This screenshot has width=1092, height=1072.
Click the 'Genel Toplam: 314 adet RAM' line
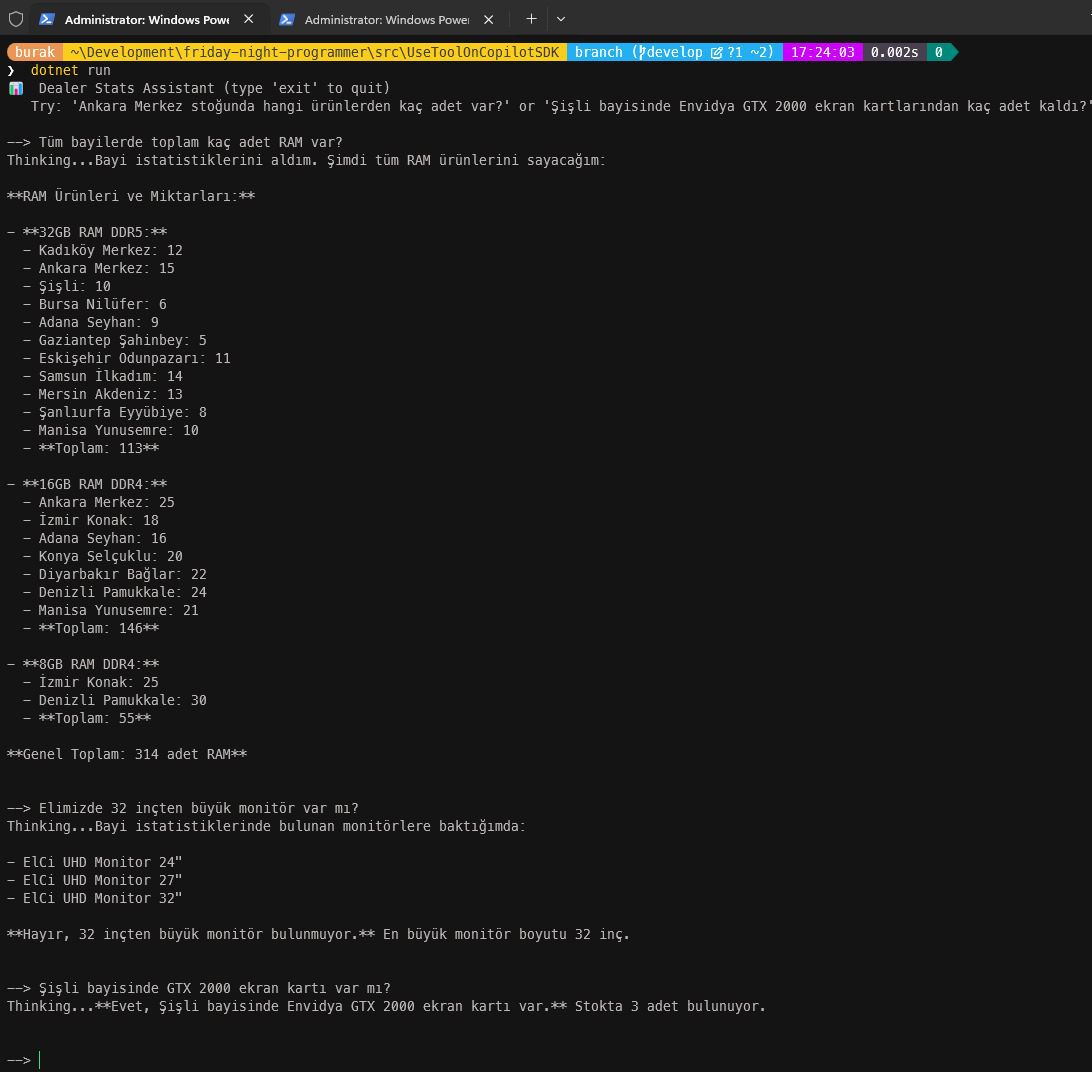(127, 754)
